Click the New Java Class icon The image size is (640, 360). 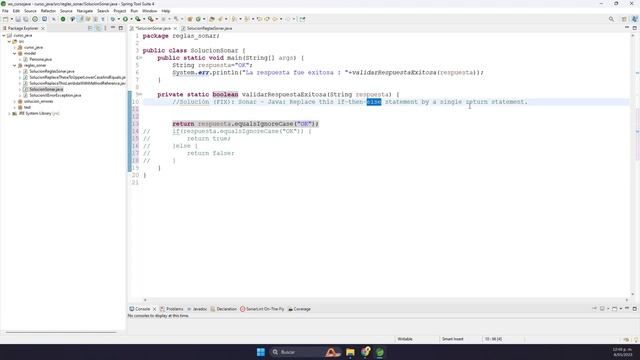pos(198,19)
